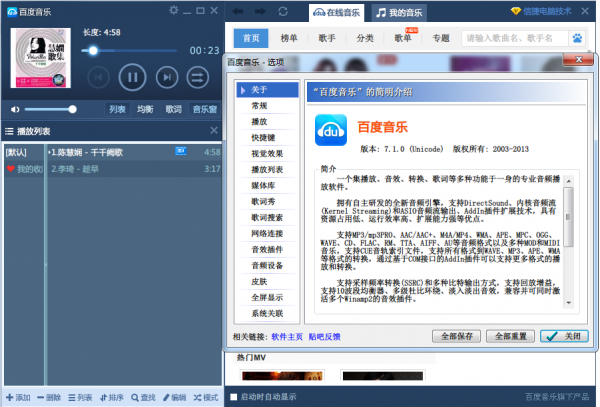
Task: Open the 分类 categories tab
Action: click(365, 38)
